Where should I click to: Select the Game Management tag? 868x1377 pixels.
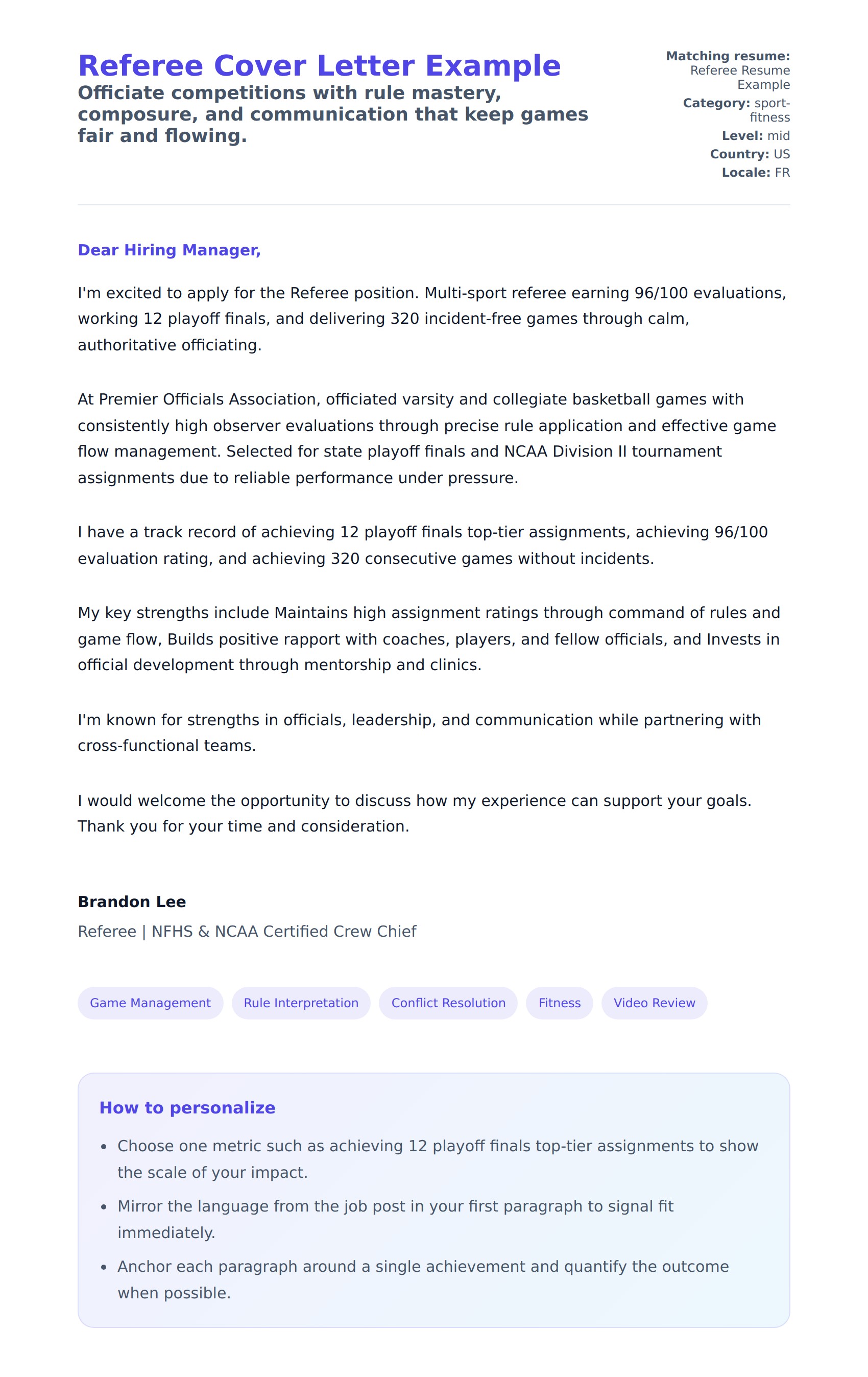click(151, 1003)
